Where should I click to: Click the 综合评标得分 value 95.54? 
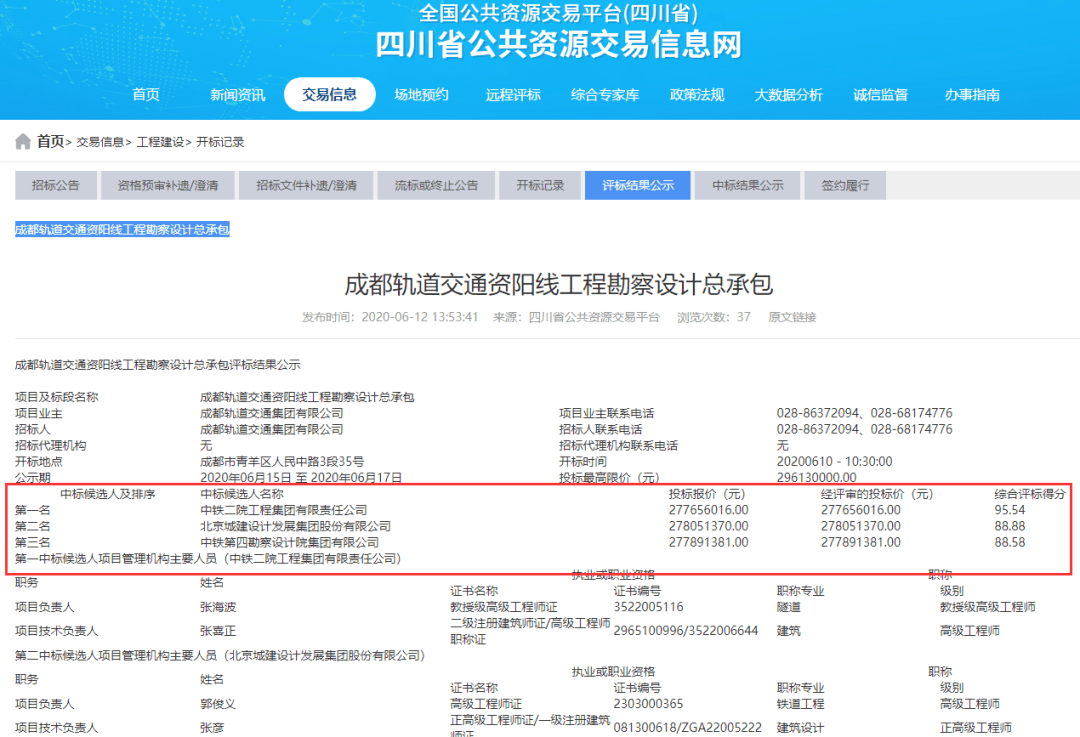click(1010, 510)
